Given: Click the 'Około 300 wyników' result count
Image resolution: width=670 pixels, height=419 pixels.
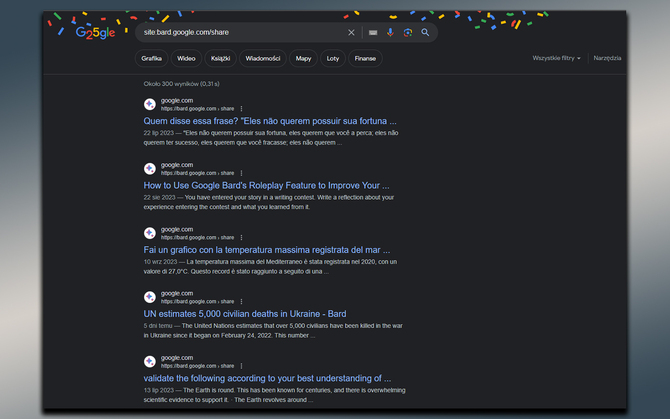Looking at the screenshot, I should tap(182, 84).
